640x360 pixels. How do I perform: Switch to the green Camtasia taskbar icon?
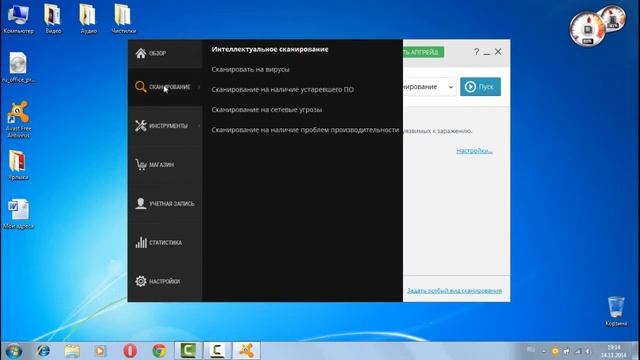pos(188,351)
